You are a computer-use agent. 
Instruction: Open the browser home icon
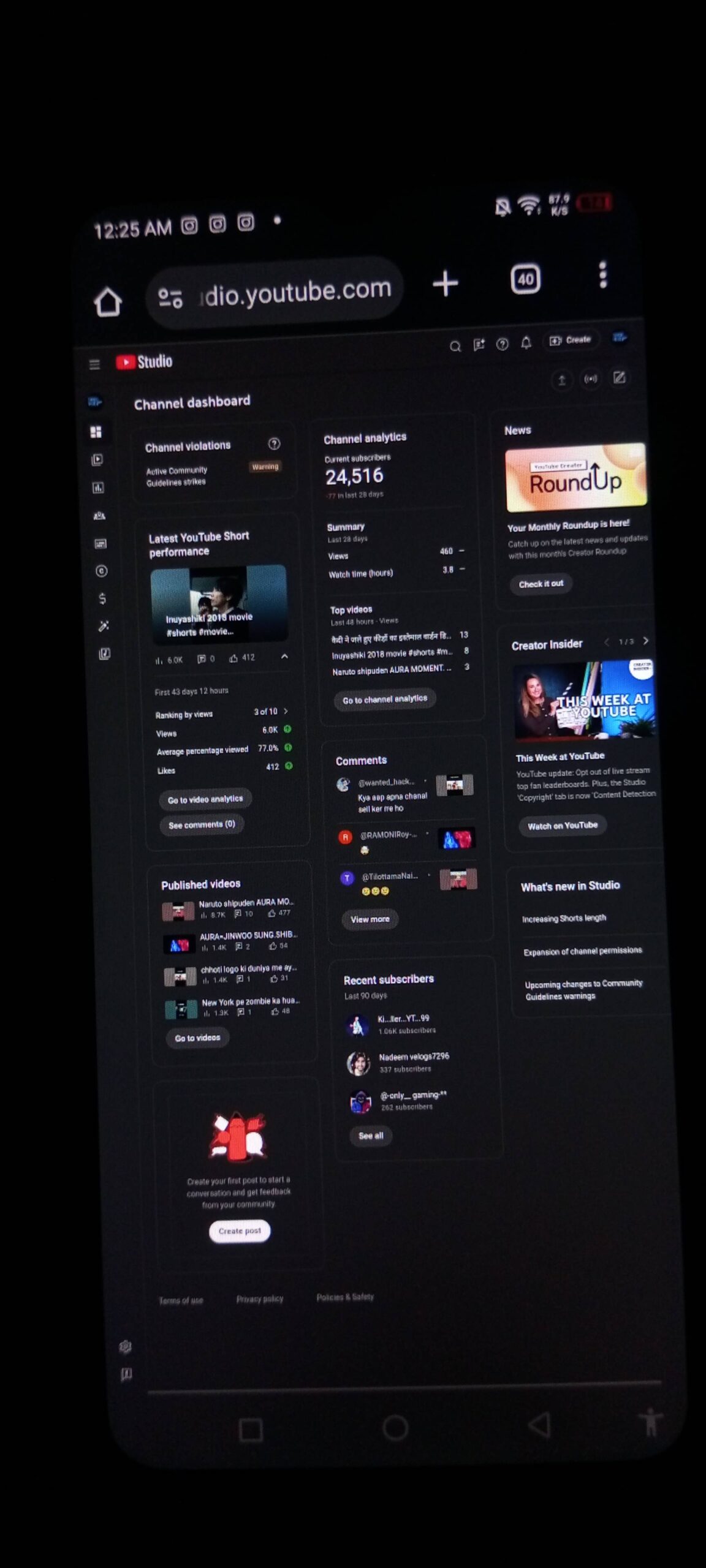(x=108, y=302)
